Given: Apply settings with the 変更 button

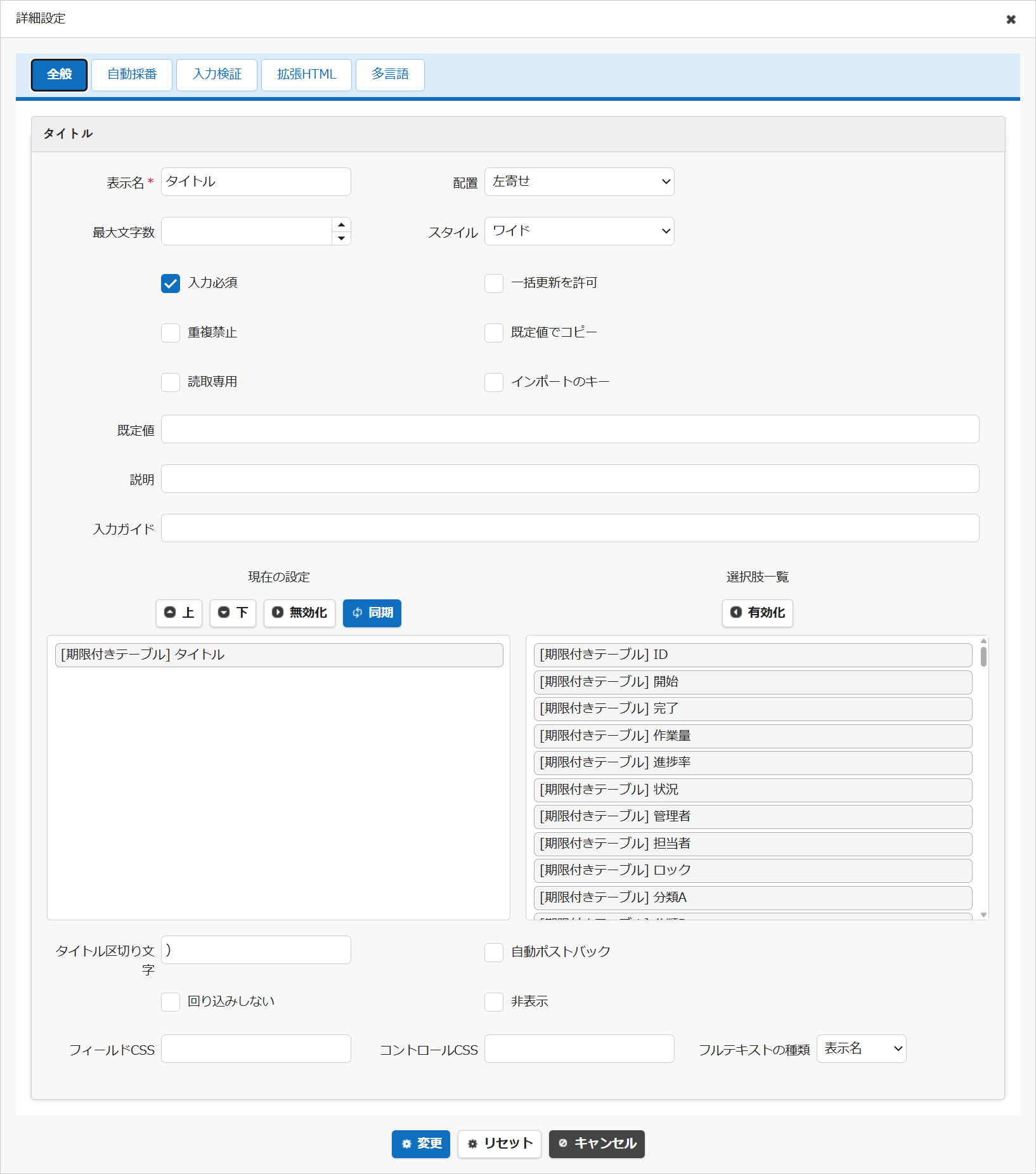Looking at the screenshot, I should 421,1144.
